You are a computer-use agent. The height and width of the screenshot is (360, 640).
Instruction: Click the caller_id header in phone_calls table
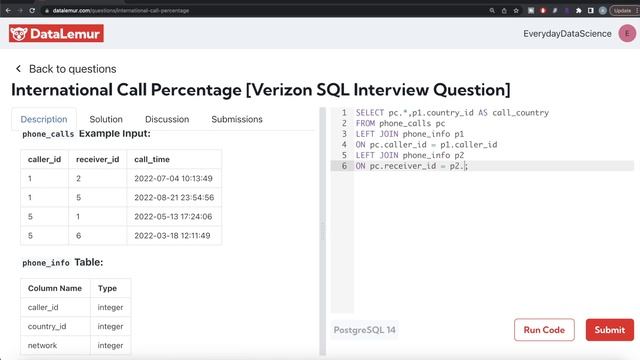click(44, 159)
